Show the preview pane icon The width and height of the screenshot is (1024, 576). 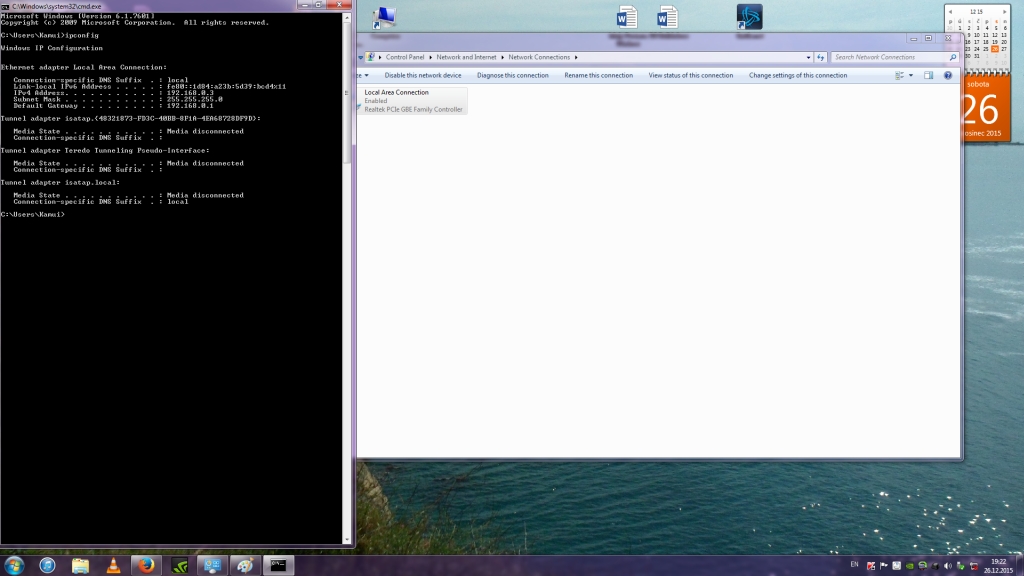click(x=928, y=75)
